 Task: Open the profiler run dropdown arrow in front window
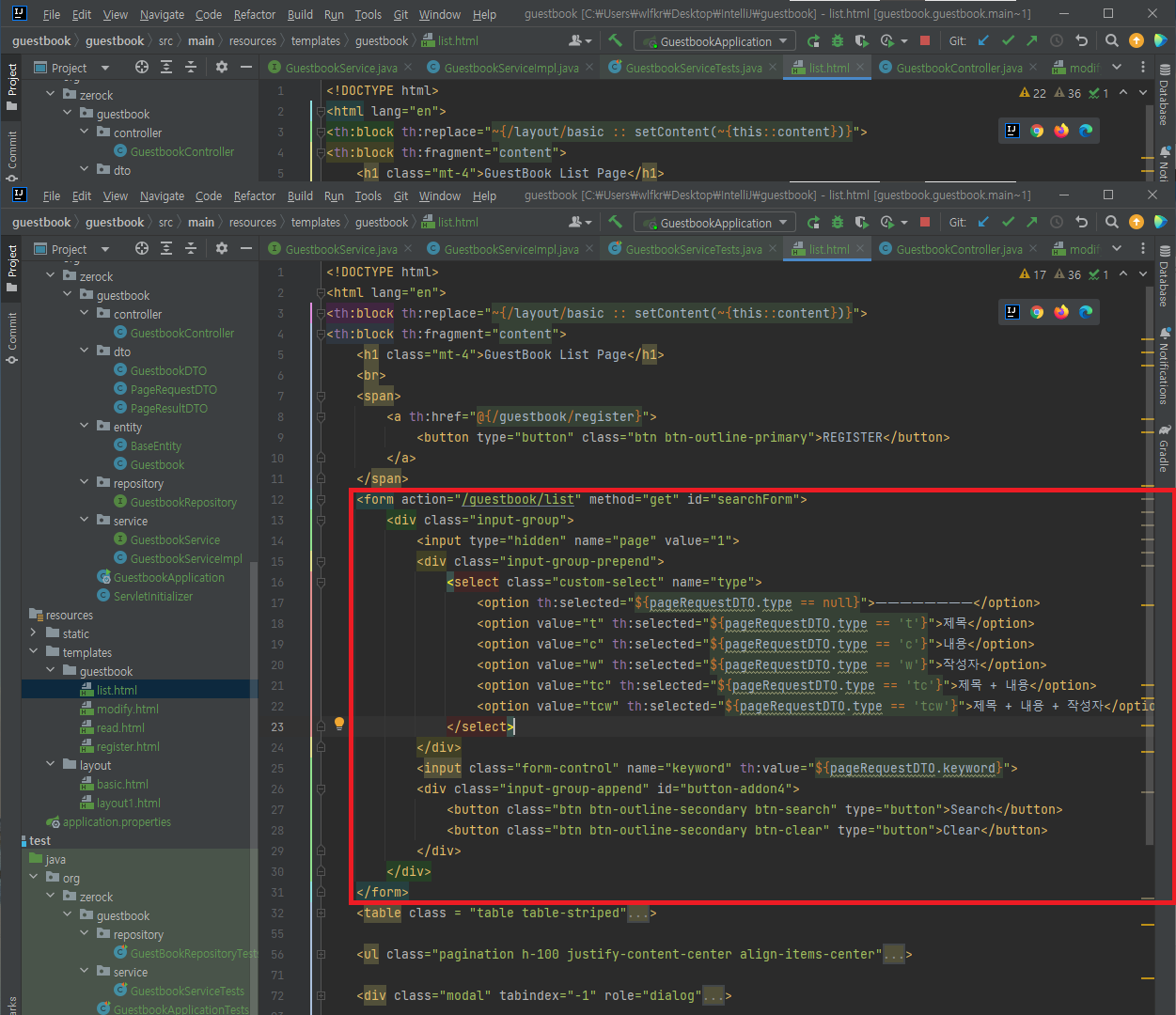click(x=904, y=223)
